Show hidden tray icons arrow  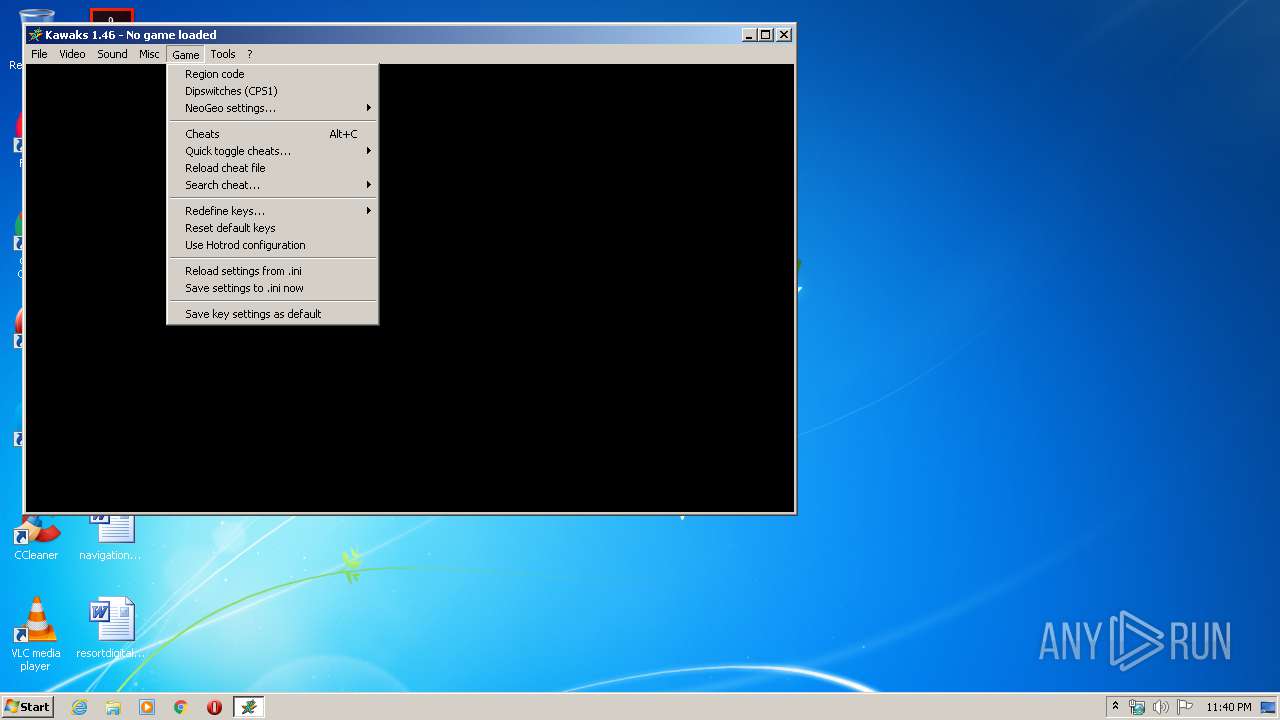[1115, 706]
